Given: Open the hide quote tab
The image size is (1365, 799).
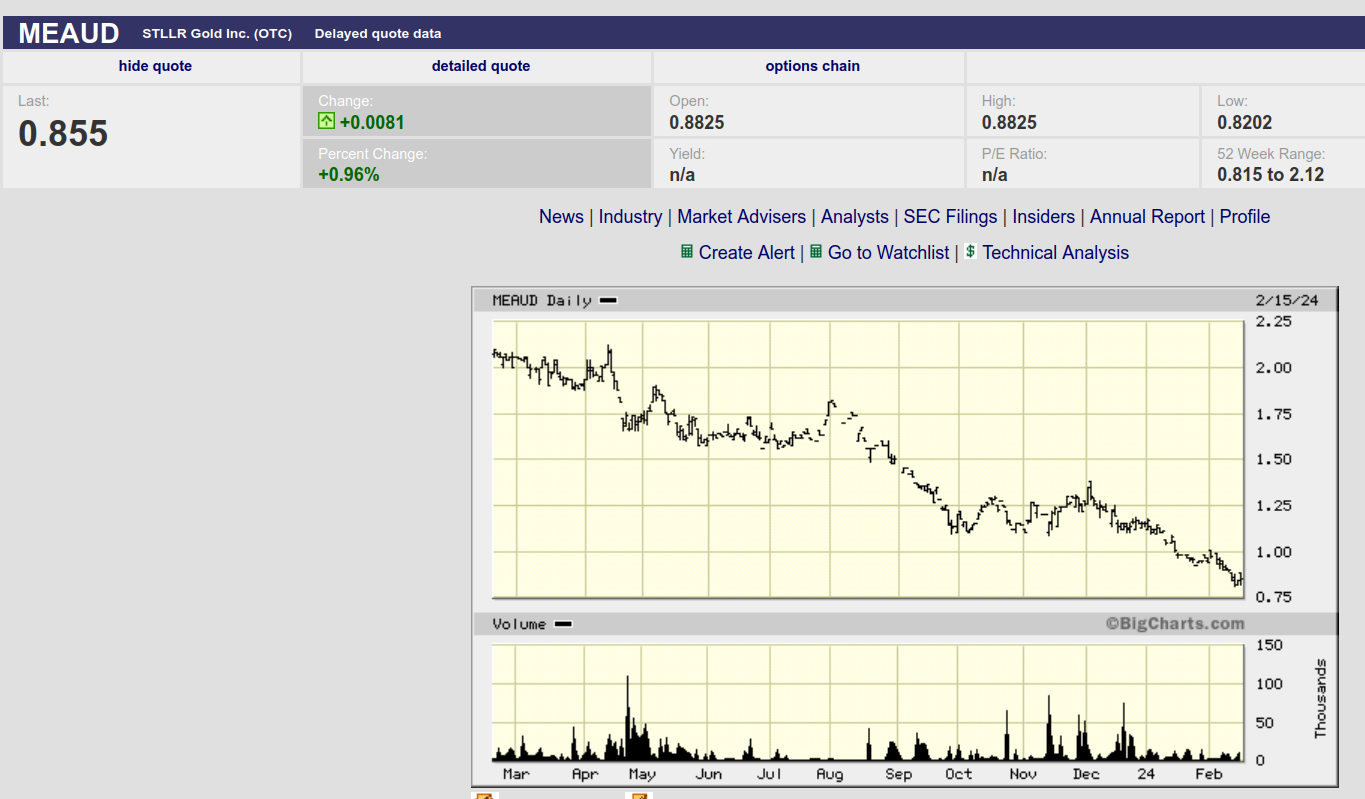Looking at the screenshot, I should click(155, 66).
